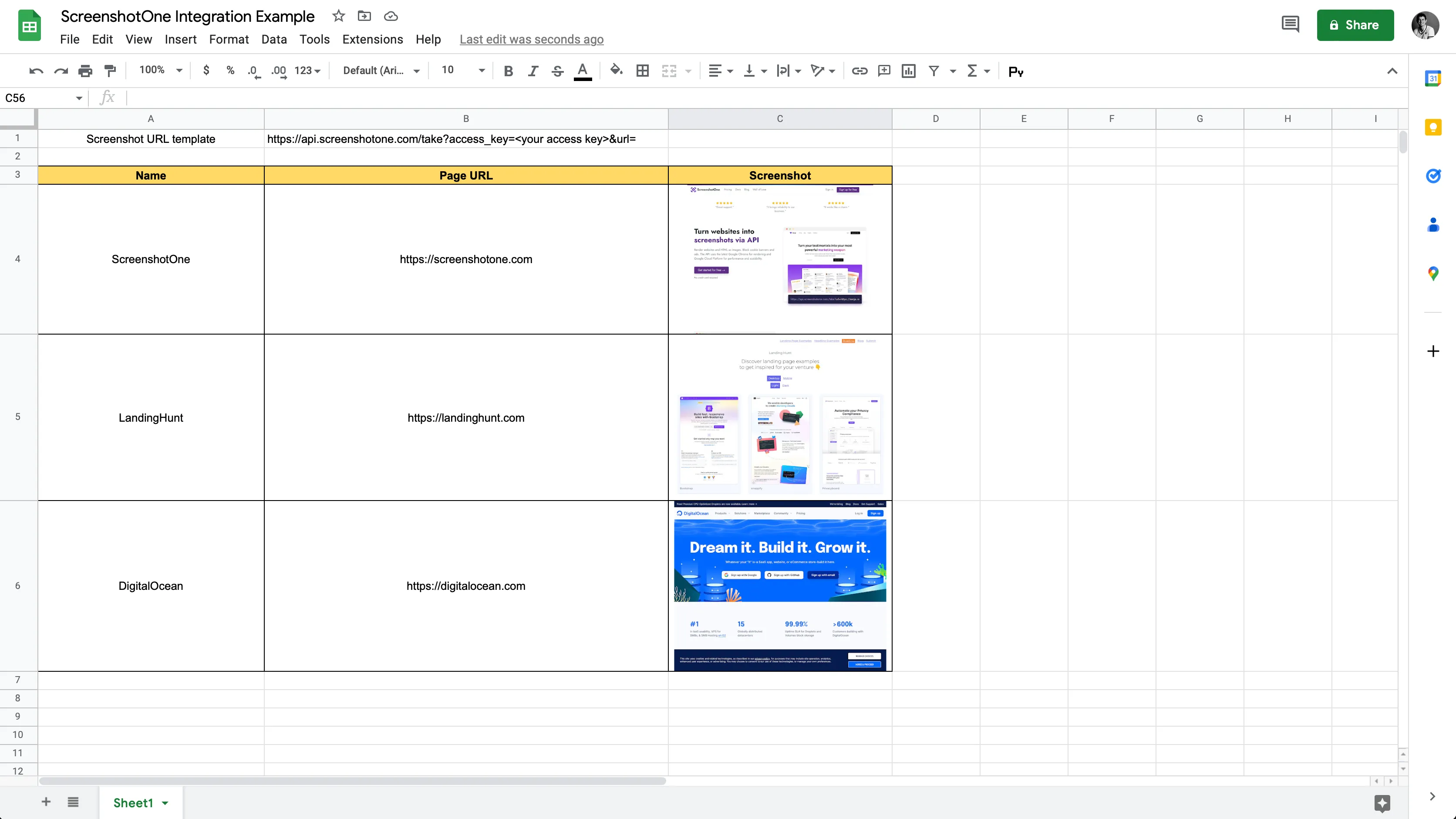Screen dimensions: 1456x819
Task: Open the zoom 100% dropdown
Action: pos(161,70)
